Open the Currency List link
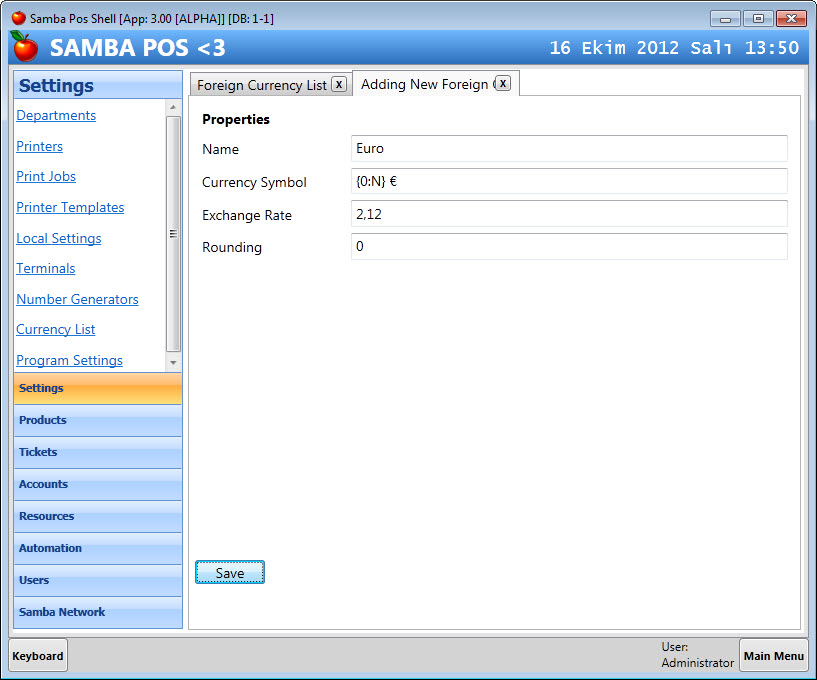This screenshot has width=817, height=680. 56,329
